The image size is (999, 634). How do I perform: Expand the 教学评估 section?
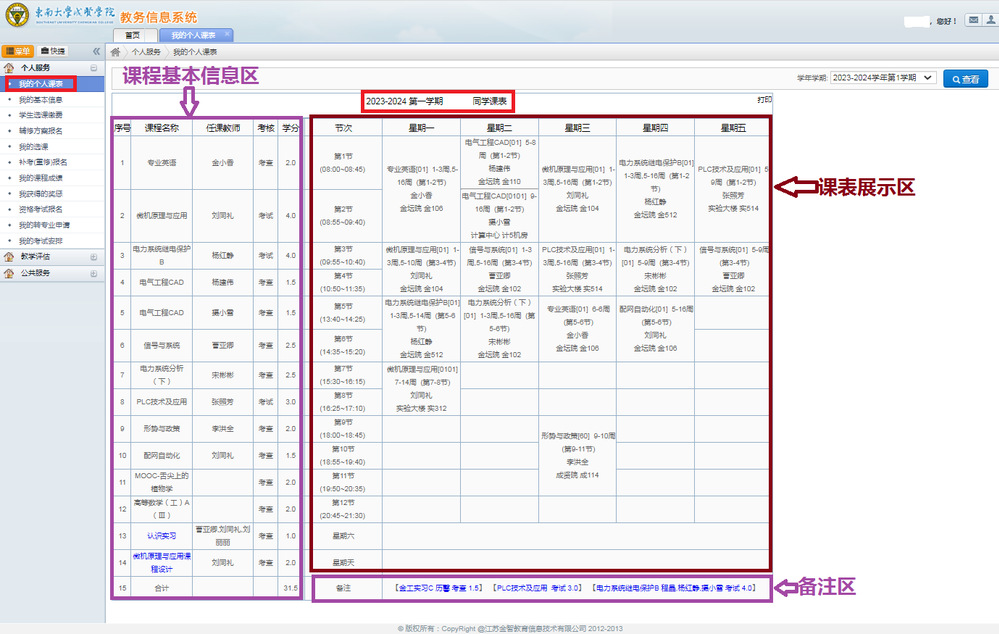(x=94, y=257)
